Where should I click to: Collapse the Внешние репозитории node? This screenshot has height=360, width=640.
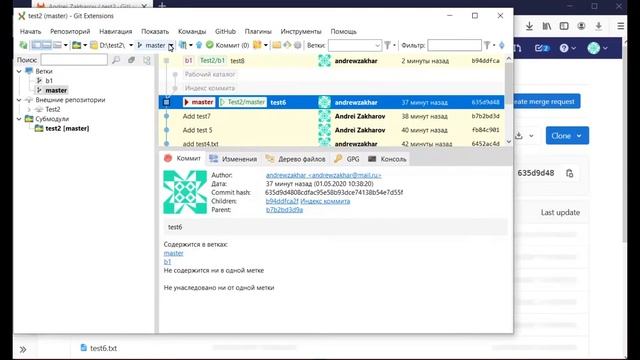click(19, 100)
